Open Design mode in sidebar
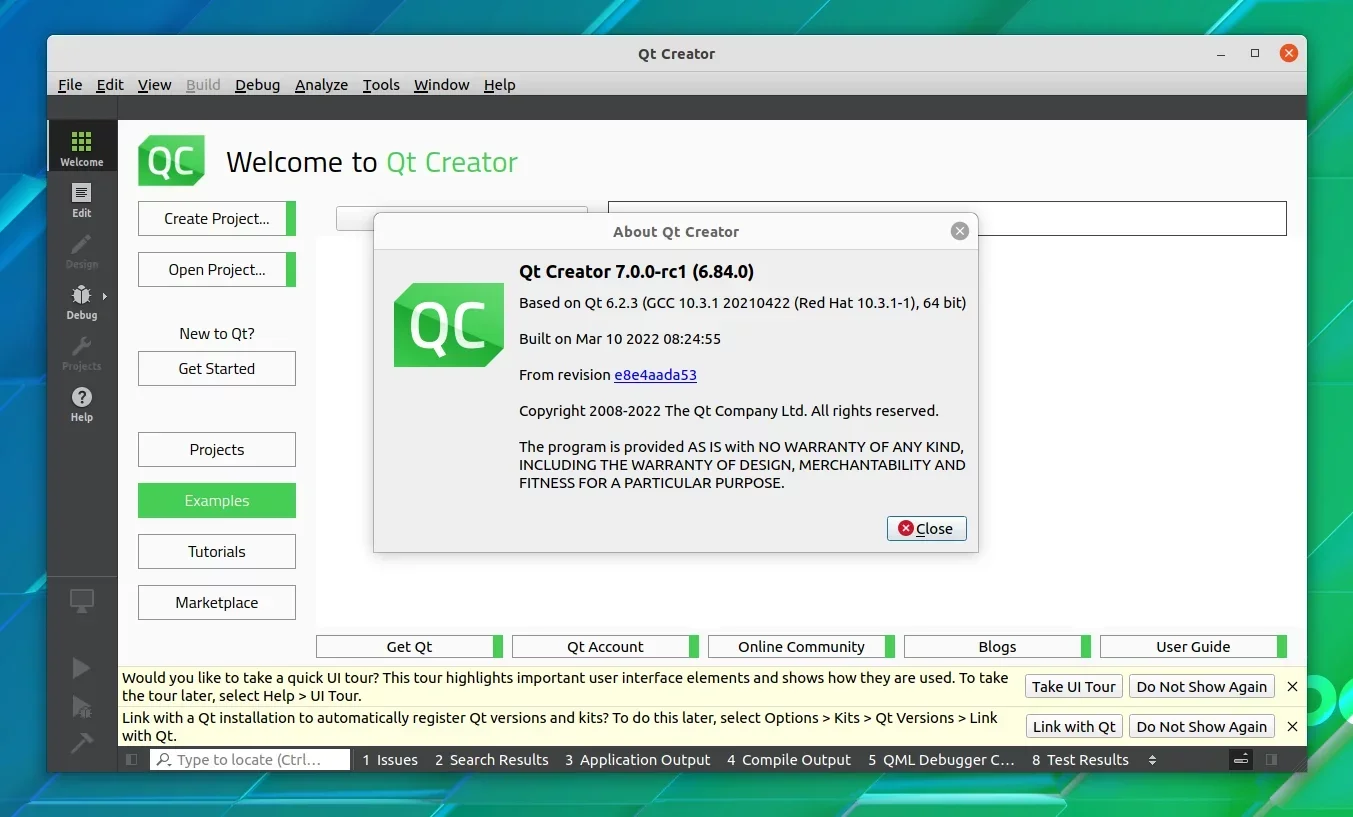The width and height of the screenshot is (1353, 817). pyautogui.click(x=82, y=250)
